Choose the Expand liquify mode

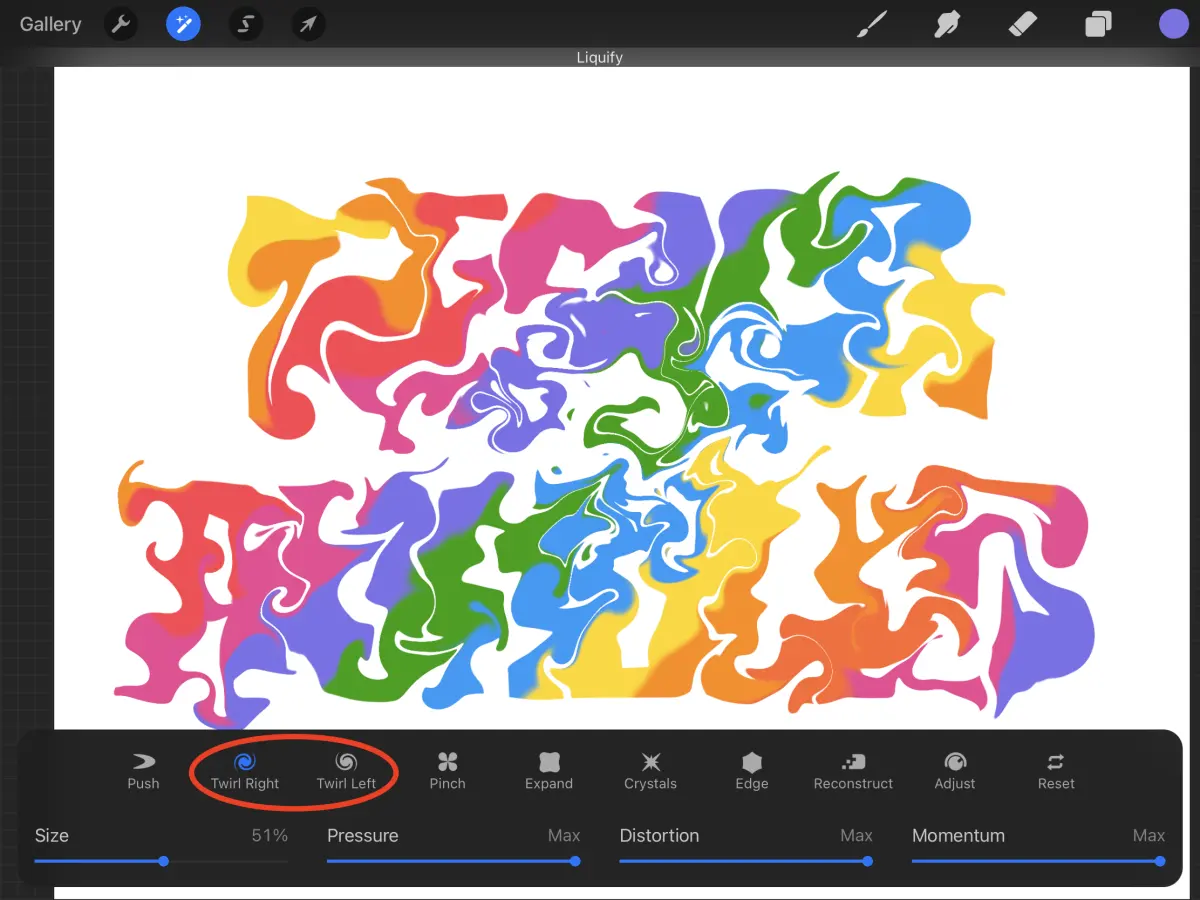click(x=549, y=772)
